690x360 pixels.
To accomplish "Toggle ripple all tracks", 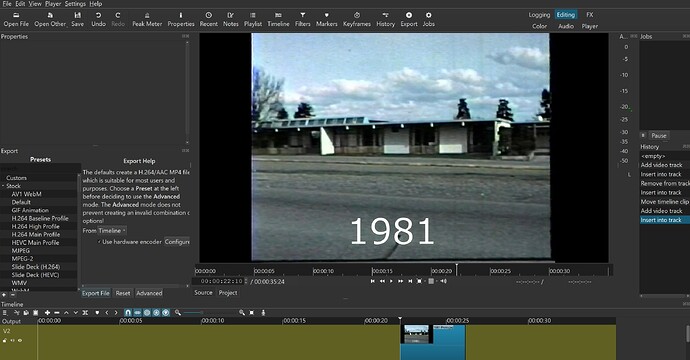I will pyautogui.click(x=156, y=313).
